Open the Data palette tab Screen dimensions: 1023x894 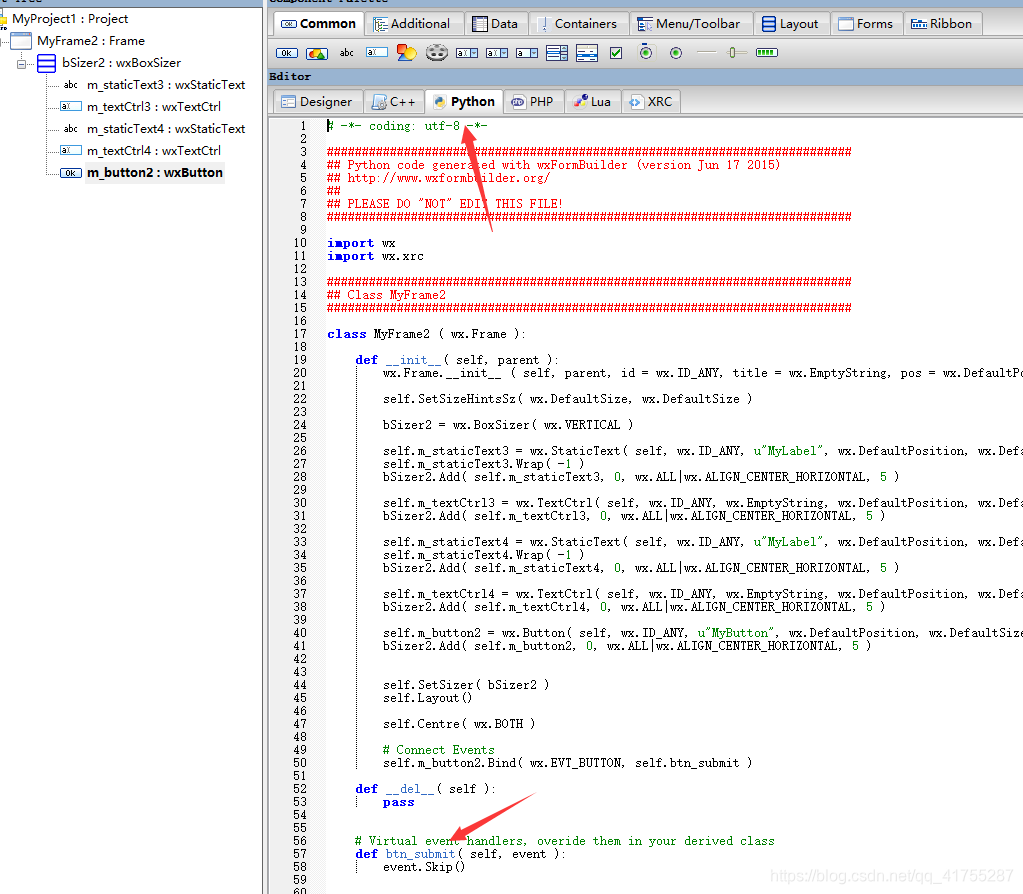pyautogui.click(x=496, y=23)
